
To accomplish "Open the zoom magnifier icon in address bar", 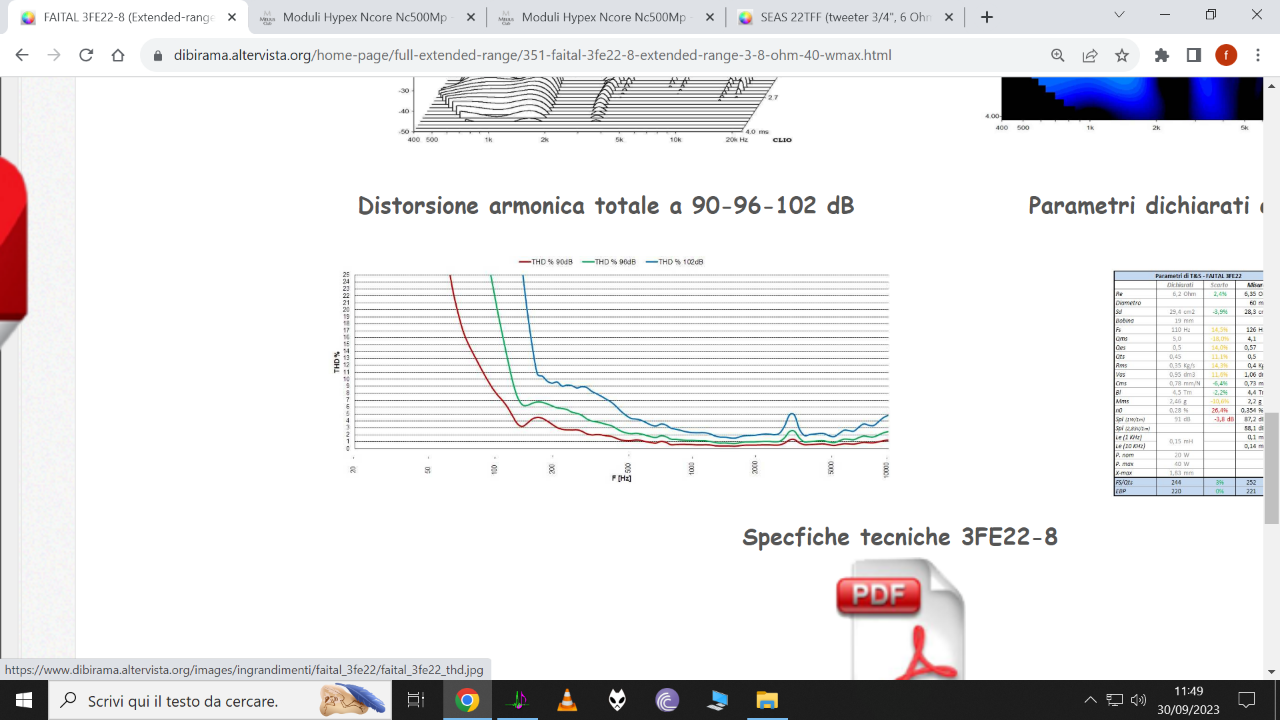I will [1058, 56].
